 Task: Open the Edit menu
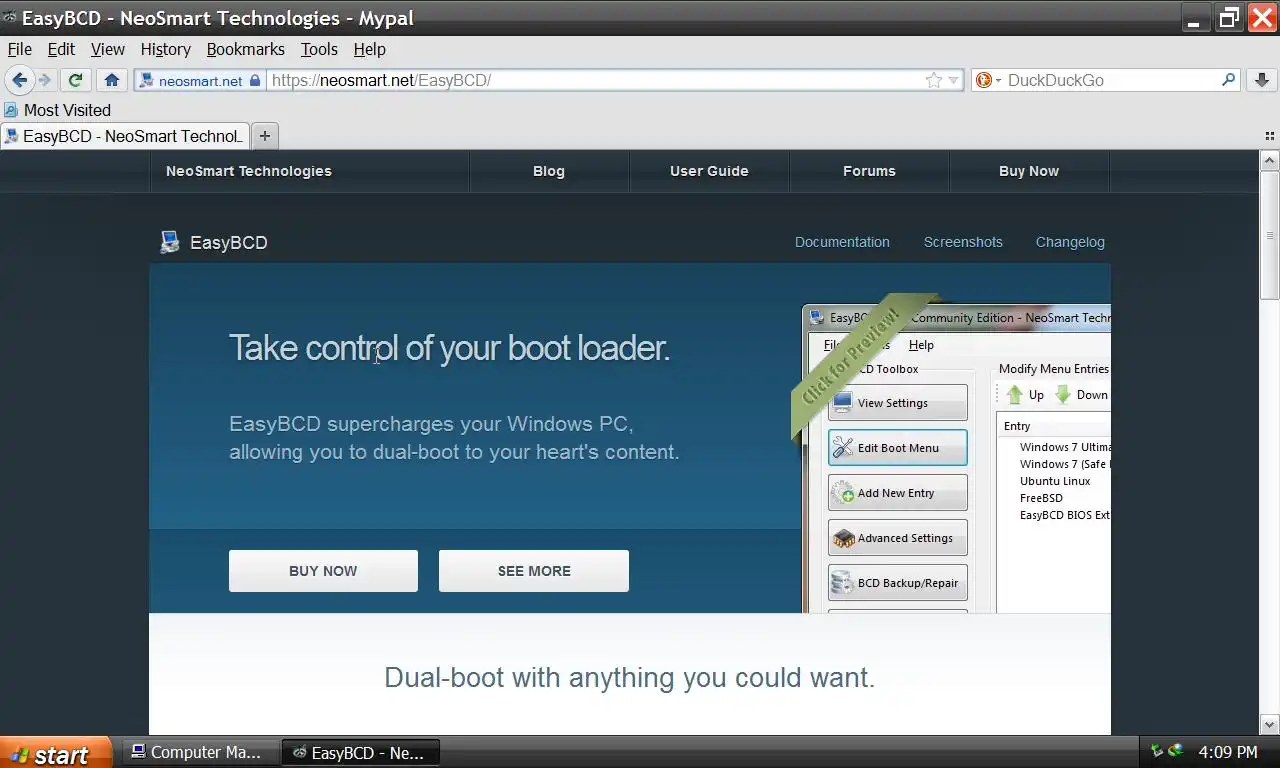61,49
